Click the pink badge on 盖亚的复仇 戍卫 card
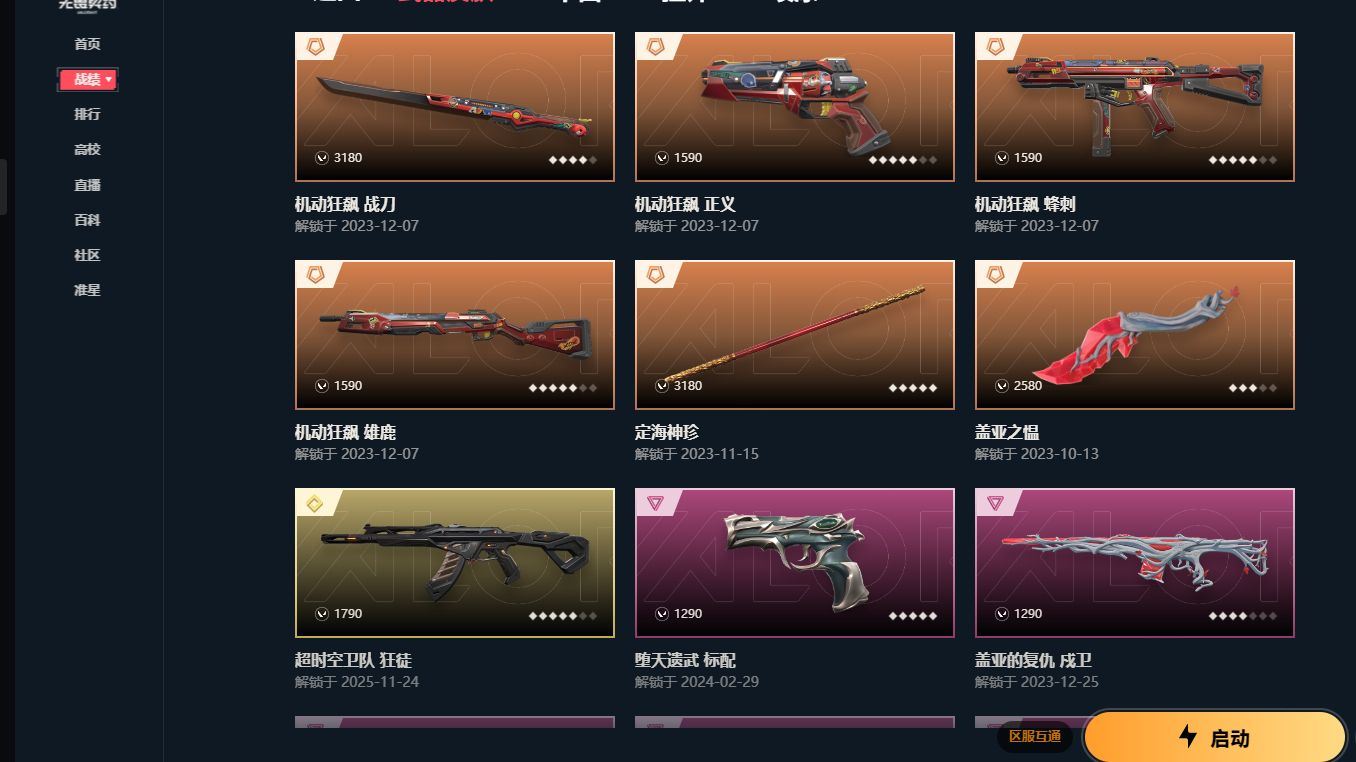 click(x=995, y=503)
